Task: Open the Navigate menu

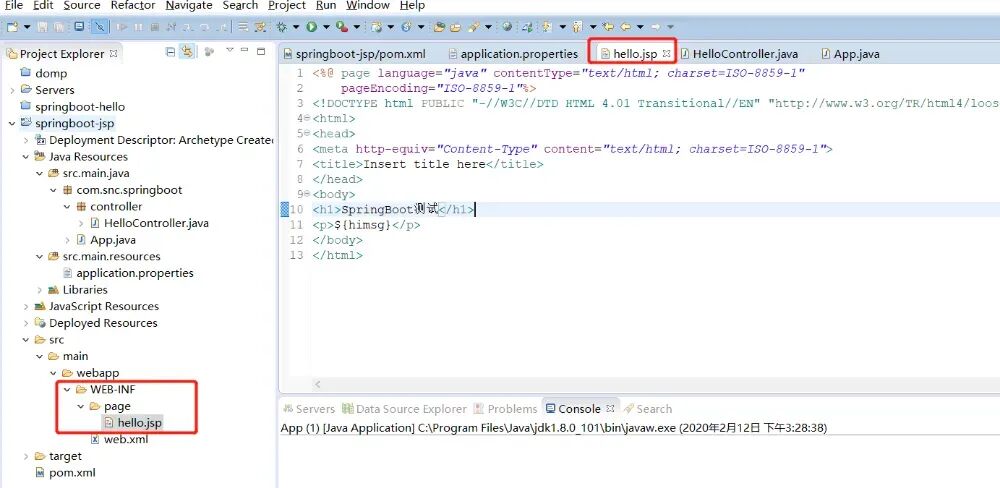Action: click(189, 6)
